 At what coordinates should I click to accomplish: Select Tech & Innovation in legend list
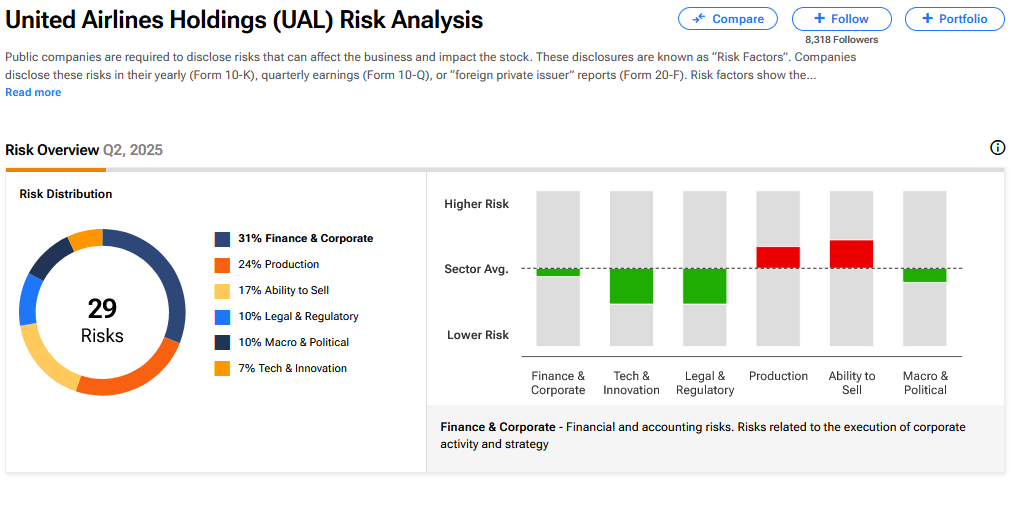pyautogui.click(x=291, y=369)
